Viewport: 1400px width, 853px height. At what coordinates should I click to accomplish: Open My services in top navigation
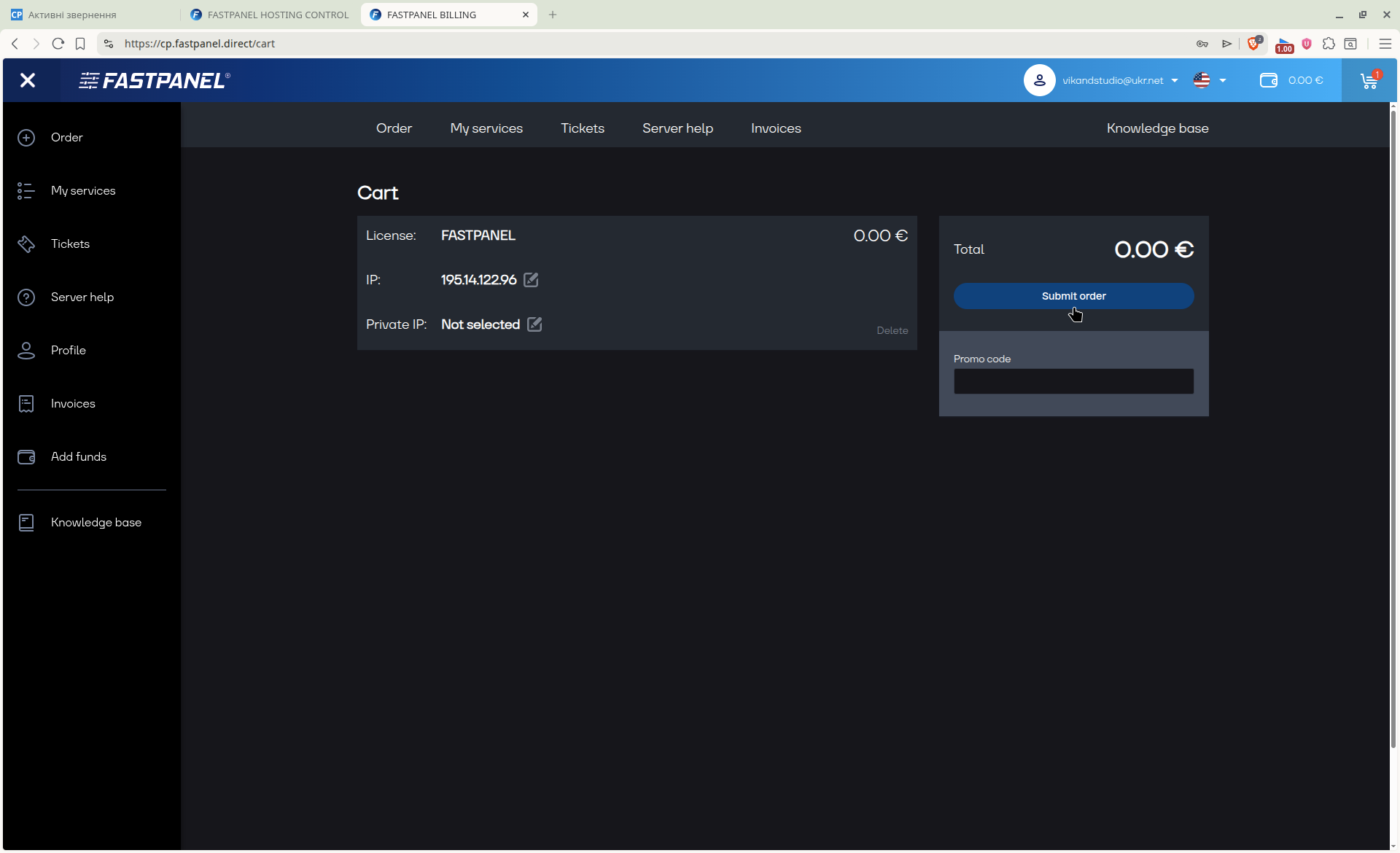(x=486, y=128)
